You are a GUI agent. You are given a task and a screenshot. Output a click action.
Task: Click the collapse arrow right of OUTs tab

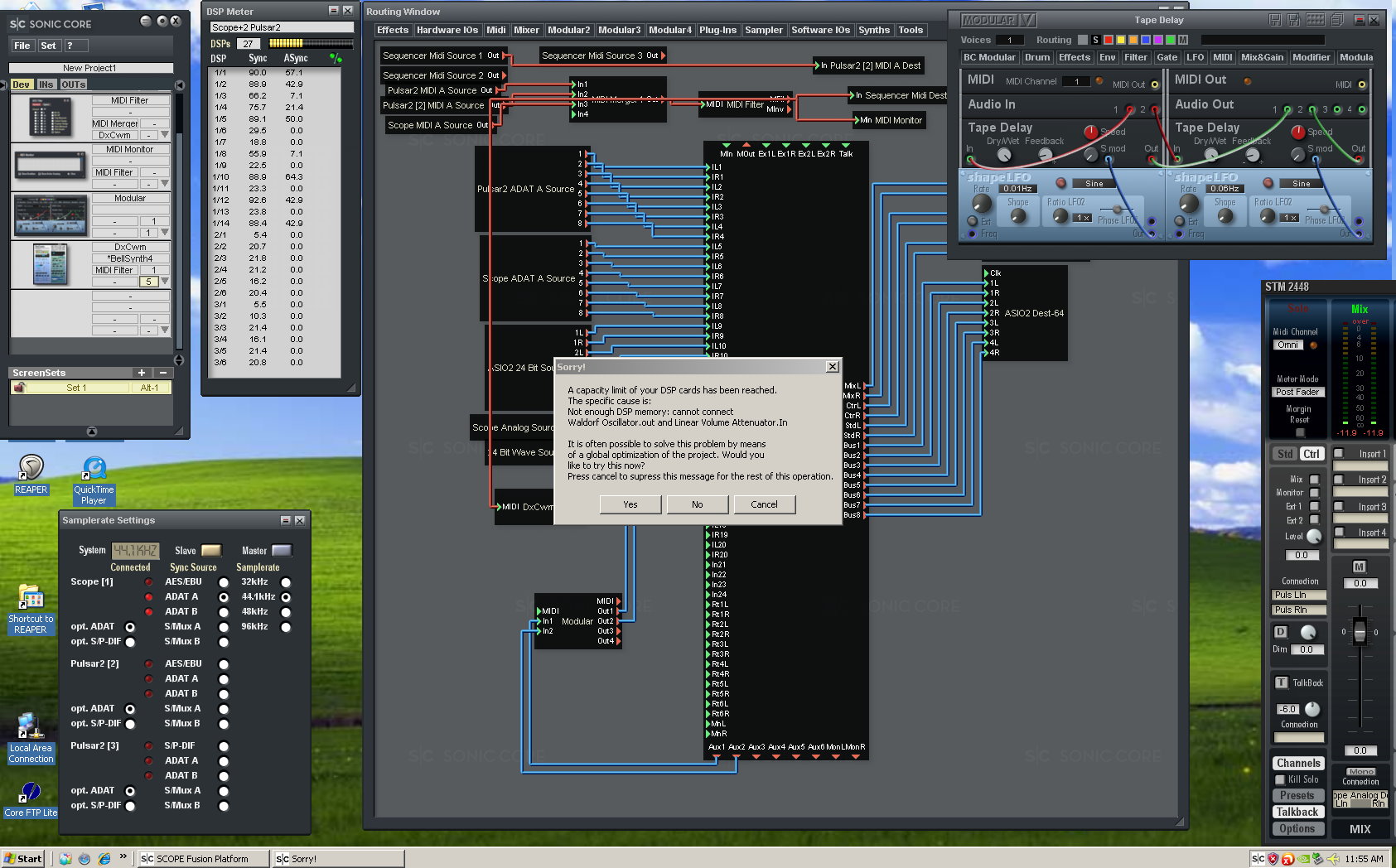pyautogui.click(x=179, y=84)
